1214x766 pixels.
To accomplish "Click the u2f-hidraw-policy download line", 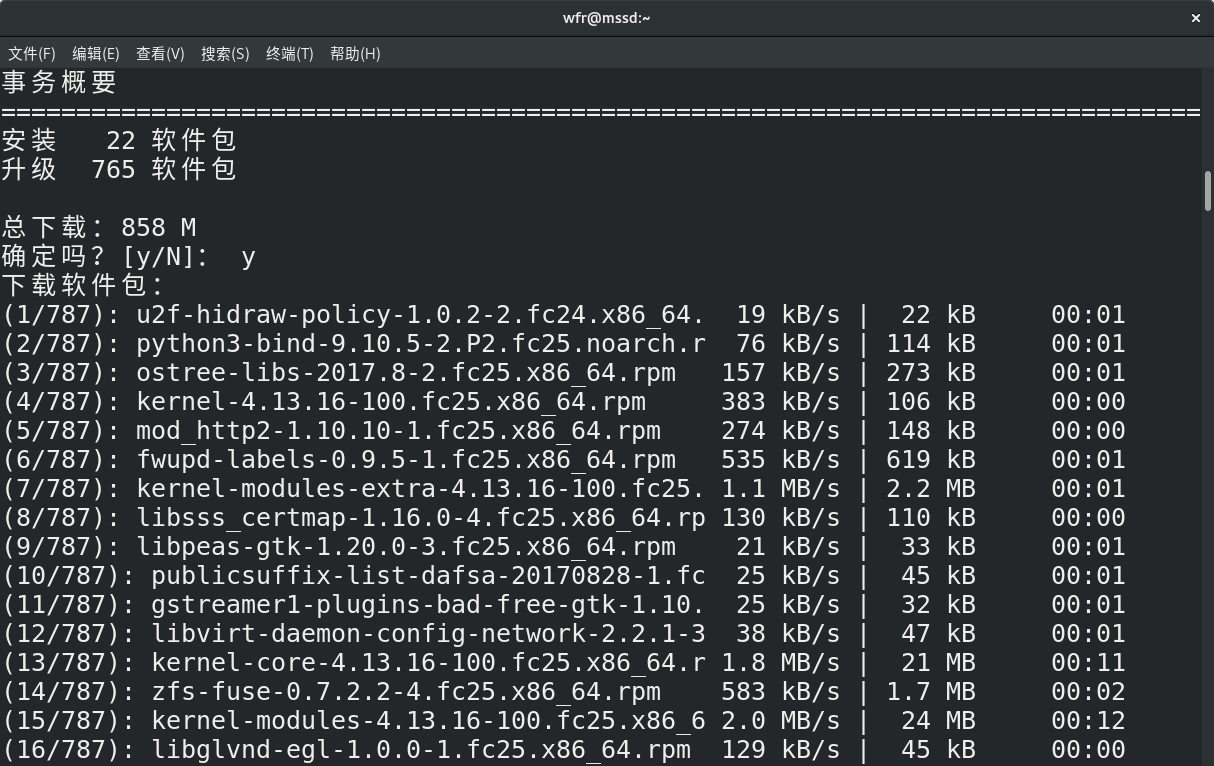I will click(x=420, y=315).
